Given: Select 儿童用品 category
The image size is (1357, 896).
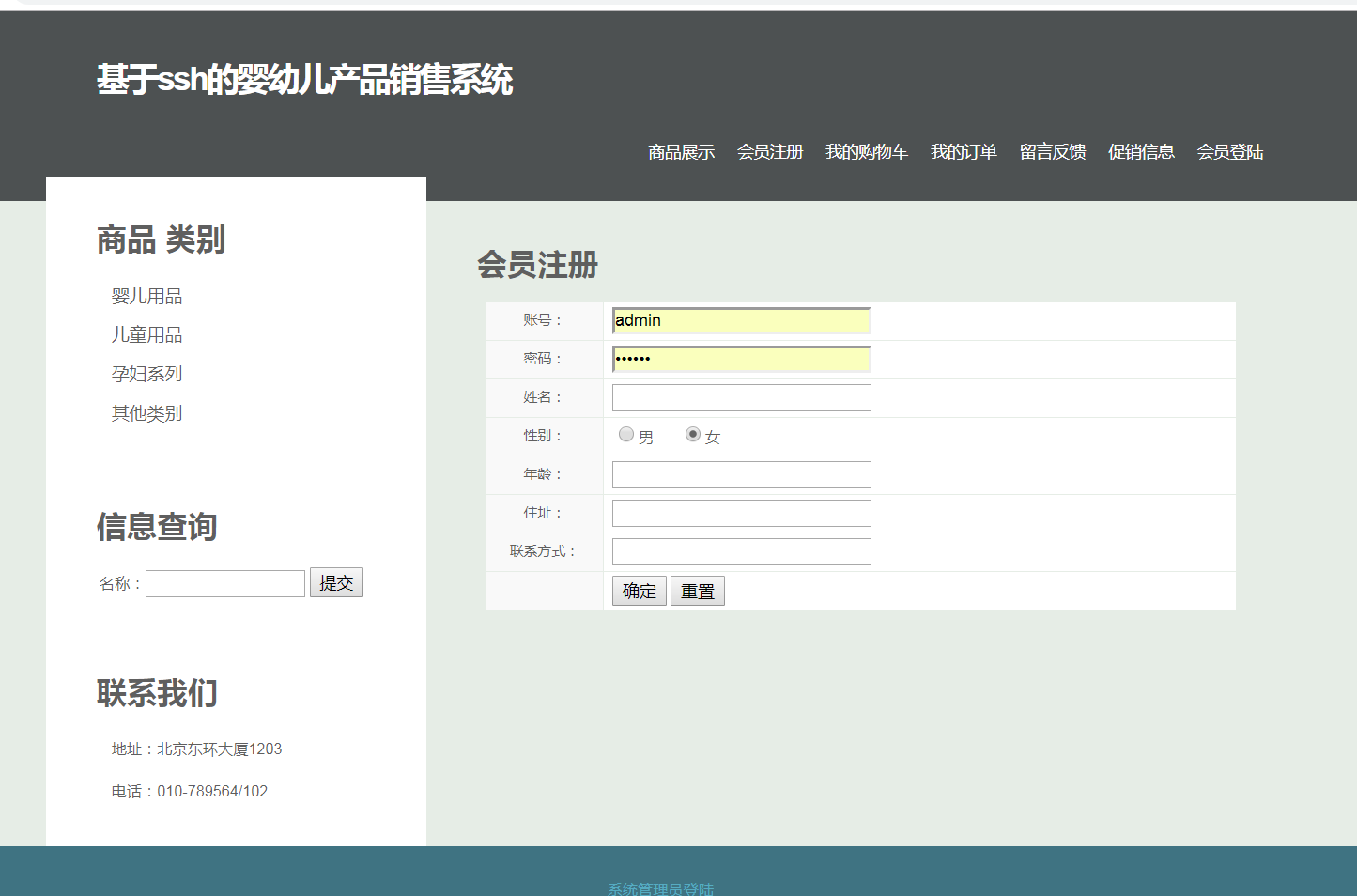Looking at the screenshot, I should click(x=147, y=335).
